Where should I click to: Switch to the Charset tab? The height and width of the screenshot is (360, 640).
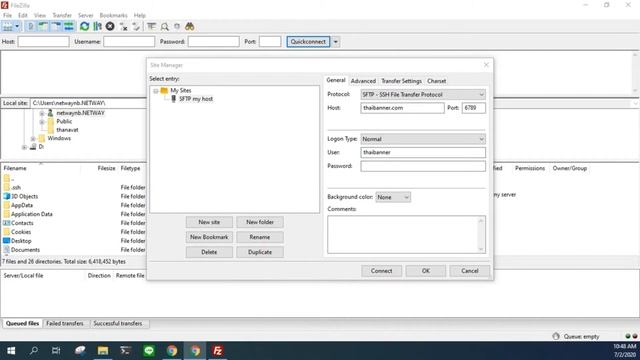(x=436, y=81)
